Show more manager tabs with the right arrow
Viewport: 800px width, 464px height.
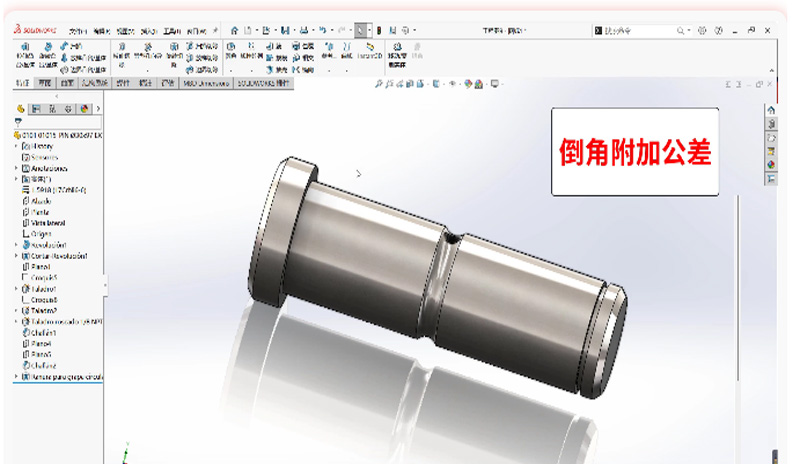point(98,109)
